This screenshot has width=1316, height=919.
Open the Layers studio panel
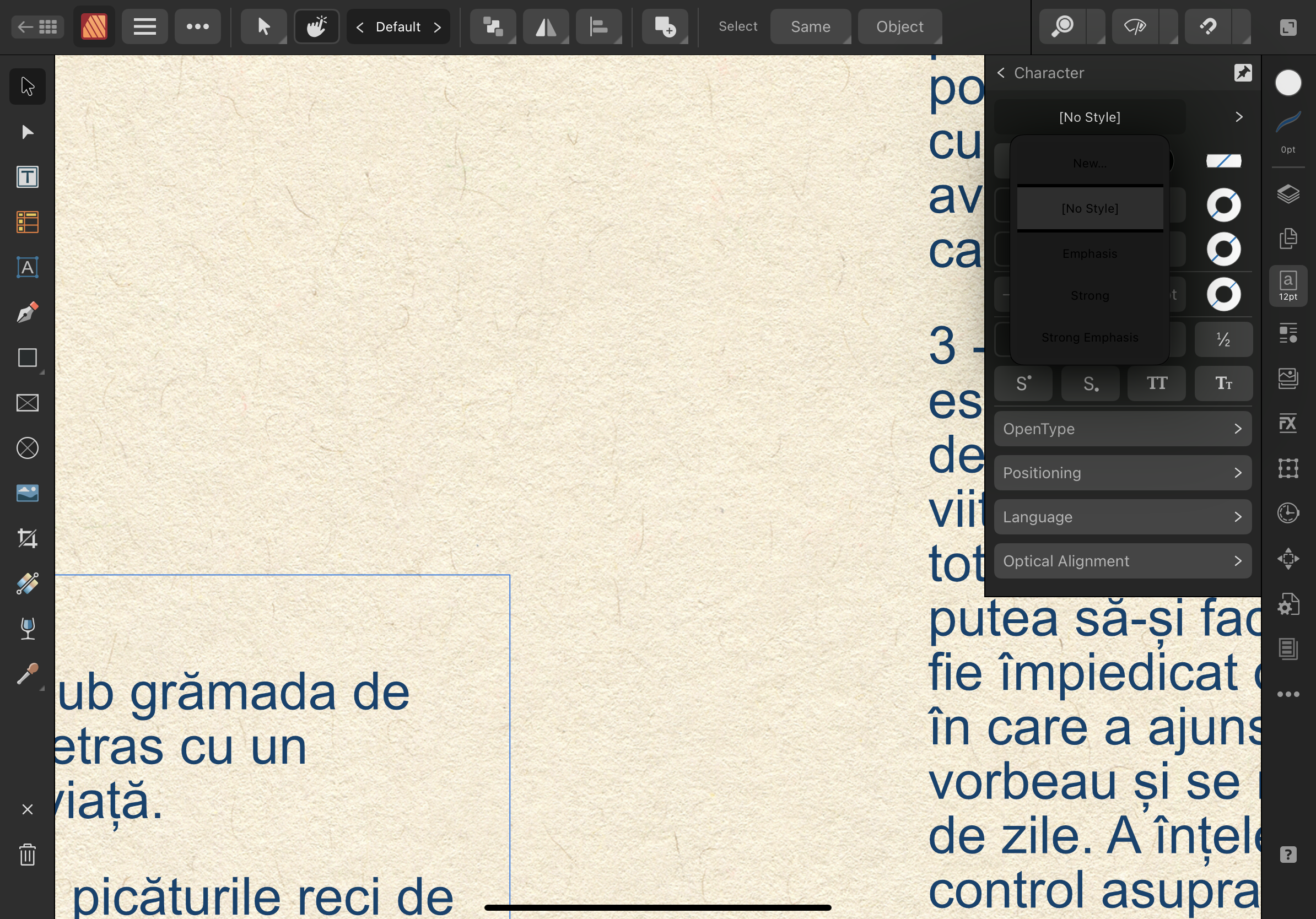[x=1288, y=193]
